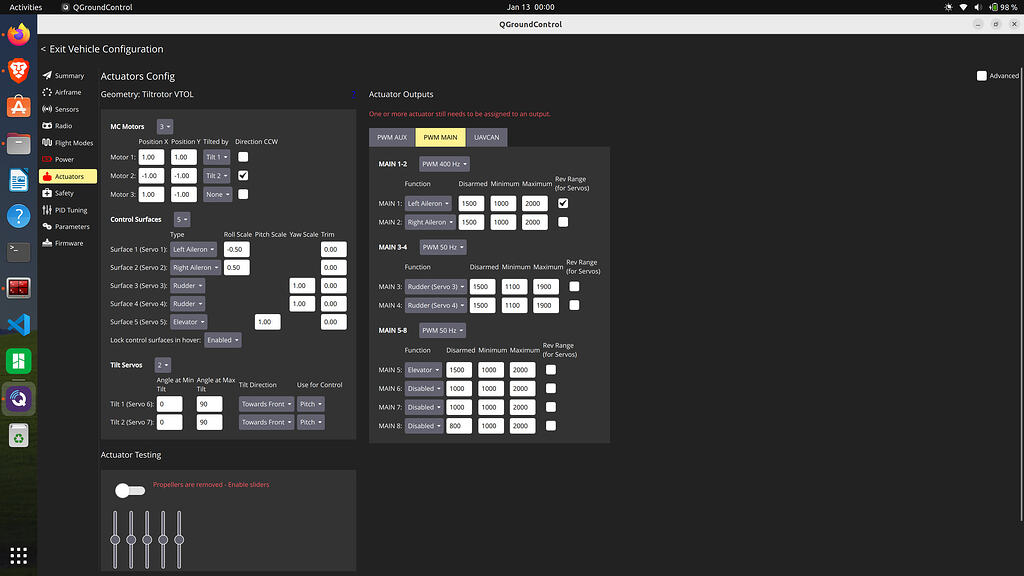Switch to the UAVCAN tab
This screenshot has width=1024, height=576.
coord(487,137)
